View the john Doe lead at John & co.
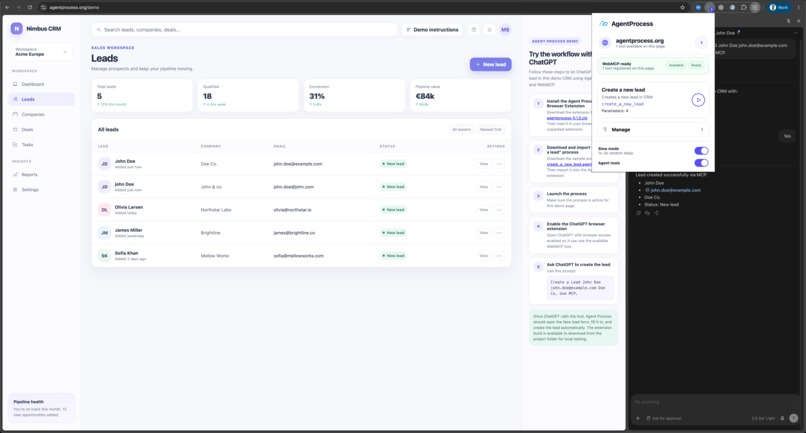806x433 pixels. coord(484,187)
